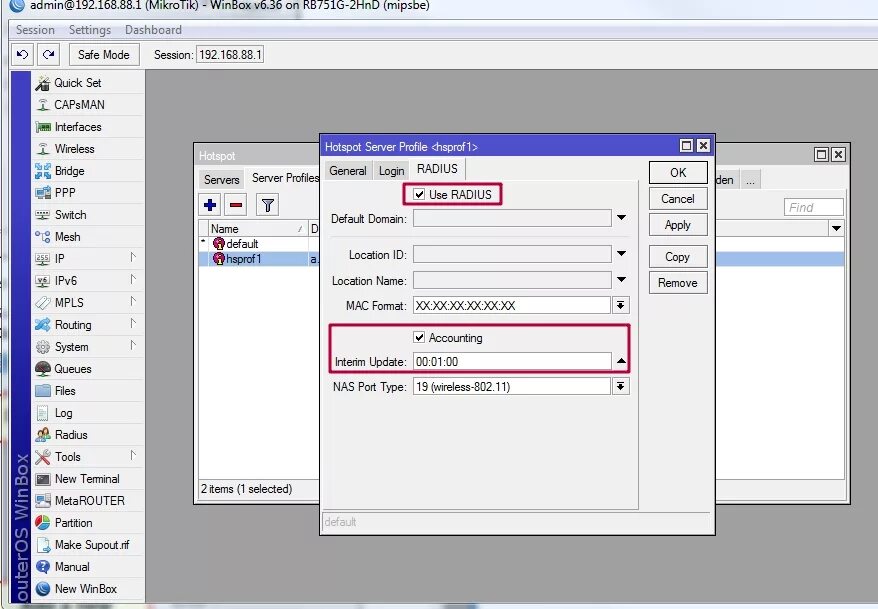Open the MAC Format dropdown

click(620, 305)
